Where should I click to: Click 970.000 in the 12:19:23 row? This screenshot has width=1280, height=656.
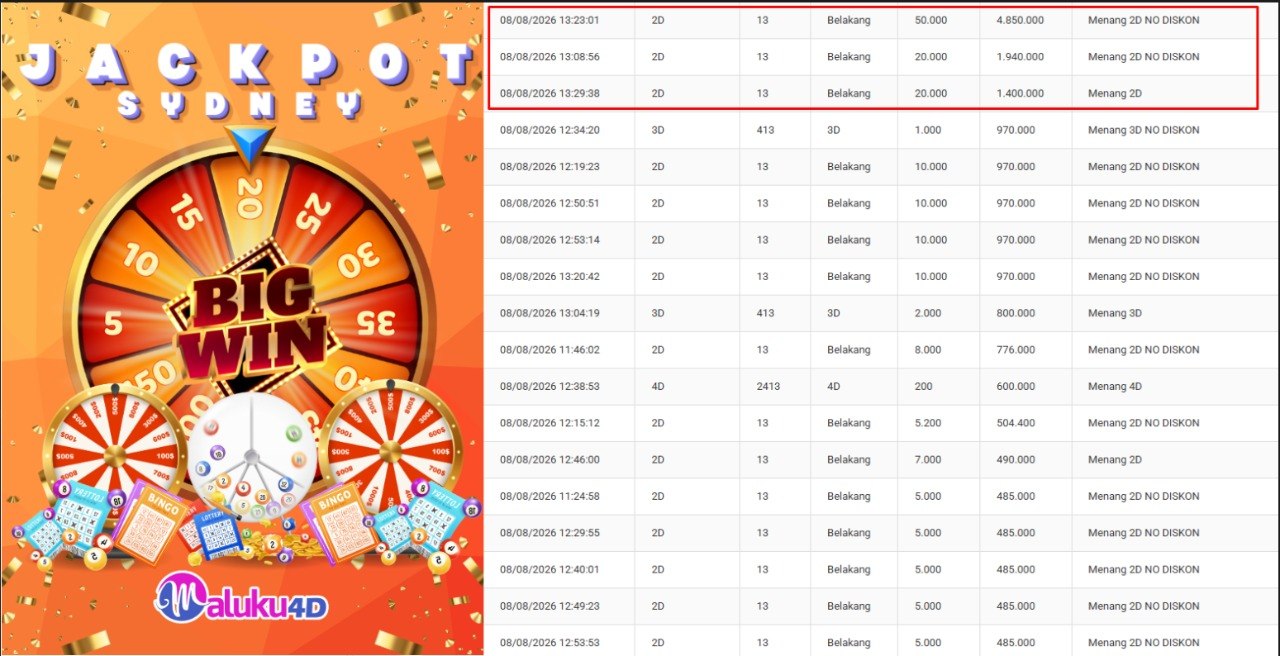tap(1015, 167)
